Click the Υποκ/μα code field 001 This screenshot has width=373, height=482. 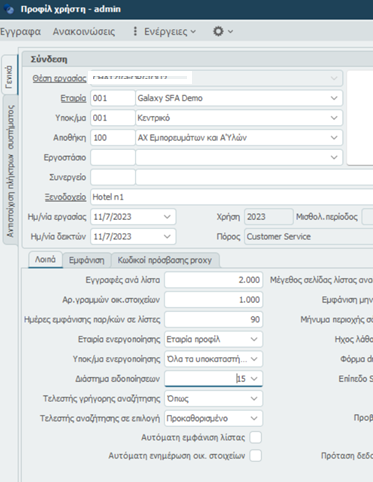(113, 118)
